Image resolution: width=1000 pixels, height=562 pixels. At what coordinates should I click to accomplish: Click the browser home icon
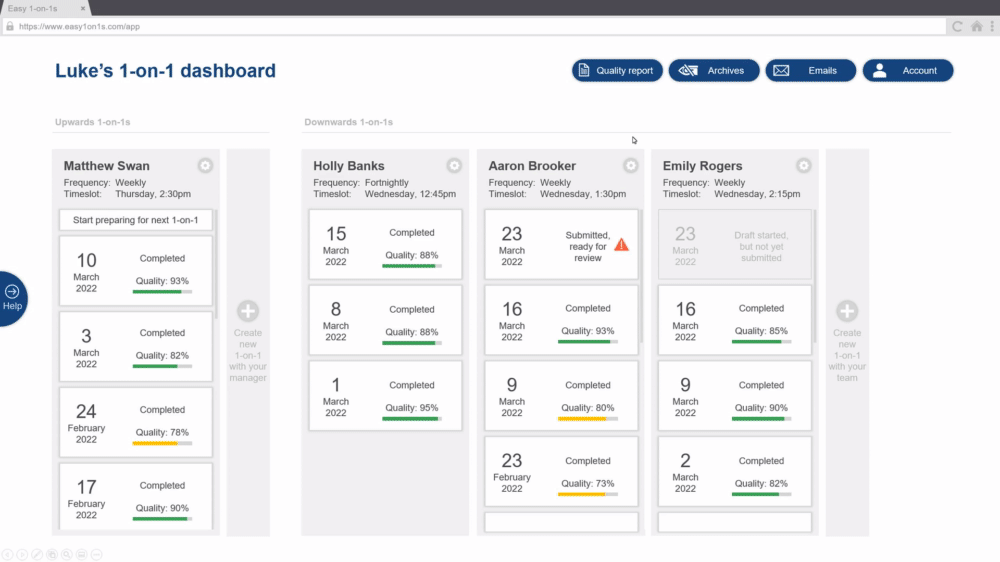975,27
